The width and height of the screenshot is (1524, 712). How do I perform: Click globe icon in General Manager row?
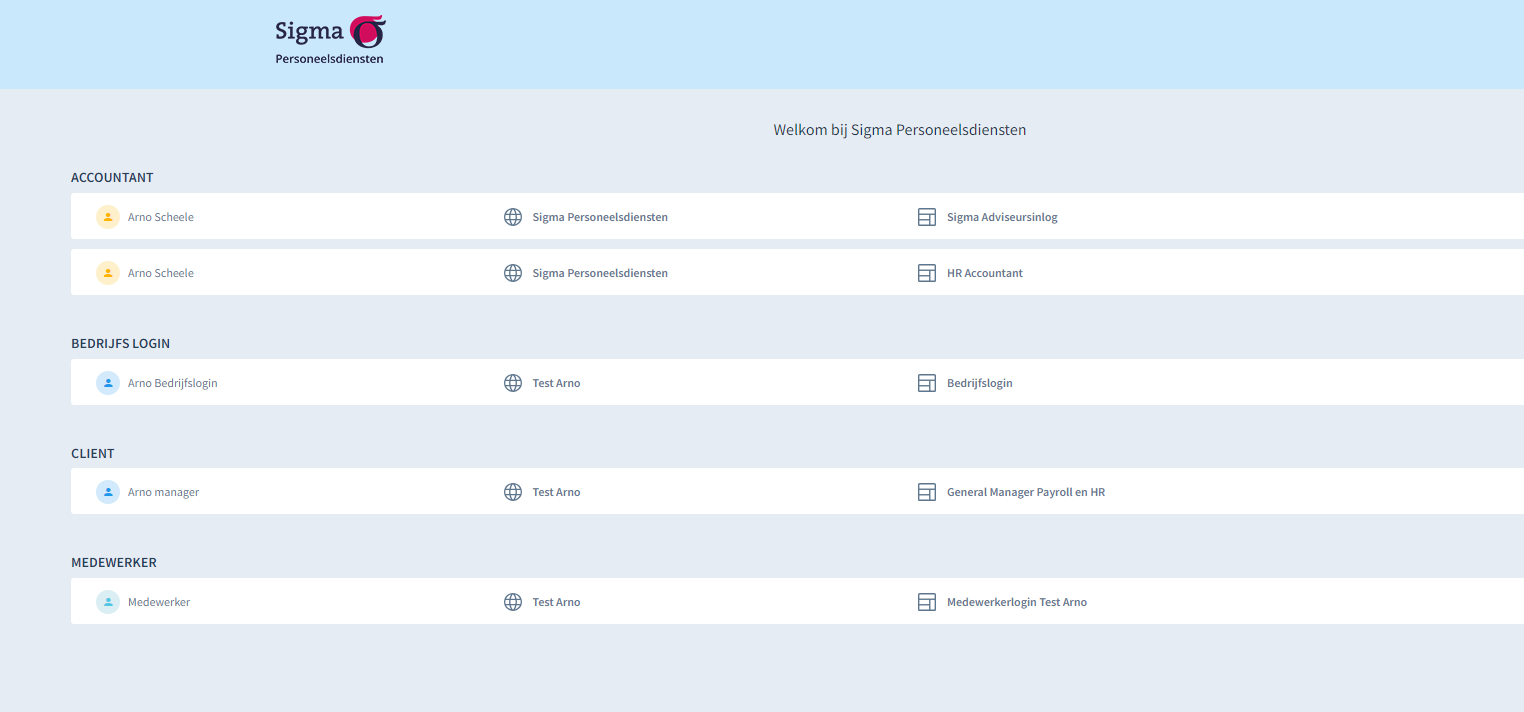coord(513,492)
